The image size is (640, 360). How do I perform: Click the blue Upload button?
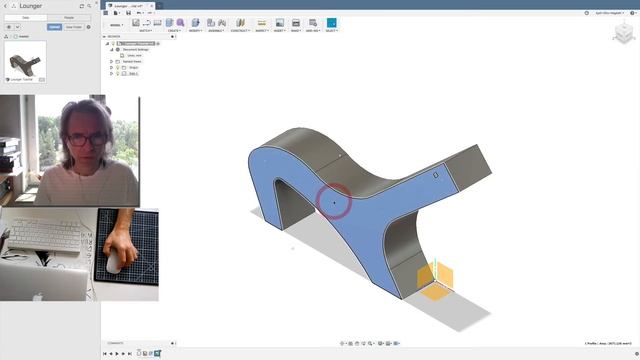click(x=54, y=27)
